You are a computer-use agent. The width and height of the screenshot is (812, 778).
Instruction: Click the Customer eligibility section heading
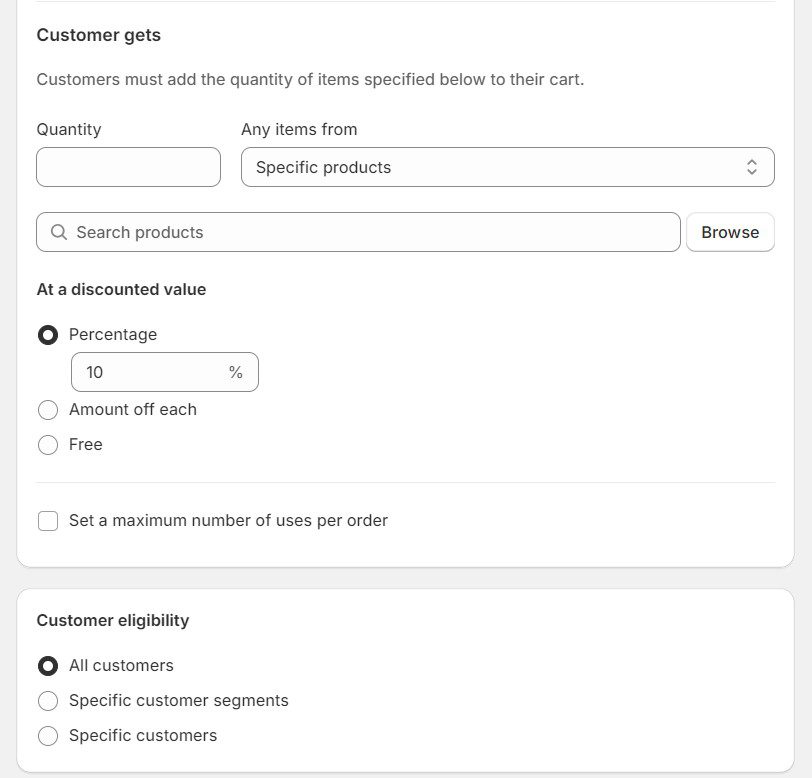(112, 620)
